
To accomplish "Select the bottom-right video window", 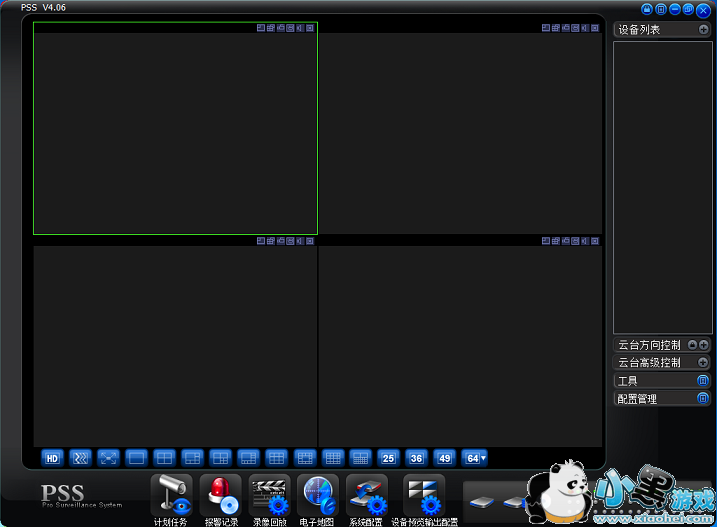I will 460,342.
